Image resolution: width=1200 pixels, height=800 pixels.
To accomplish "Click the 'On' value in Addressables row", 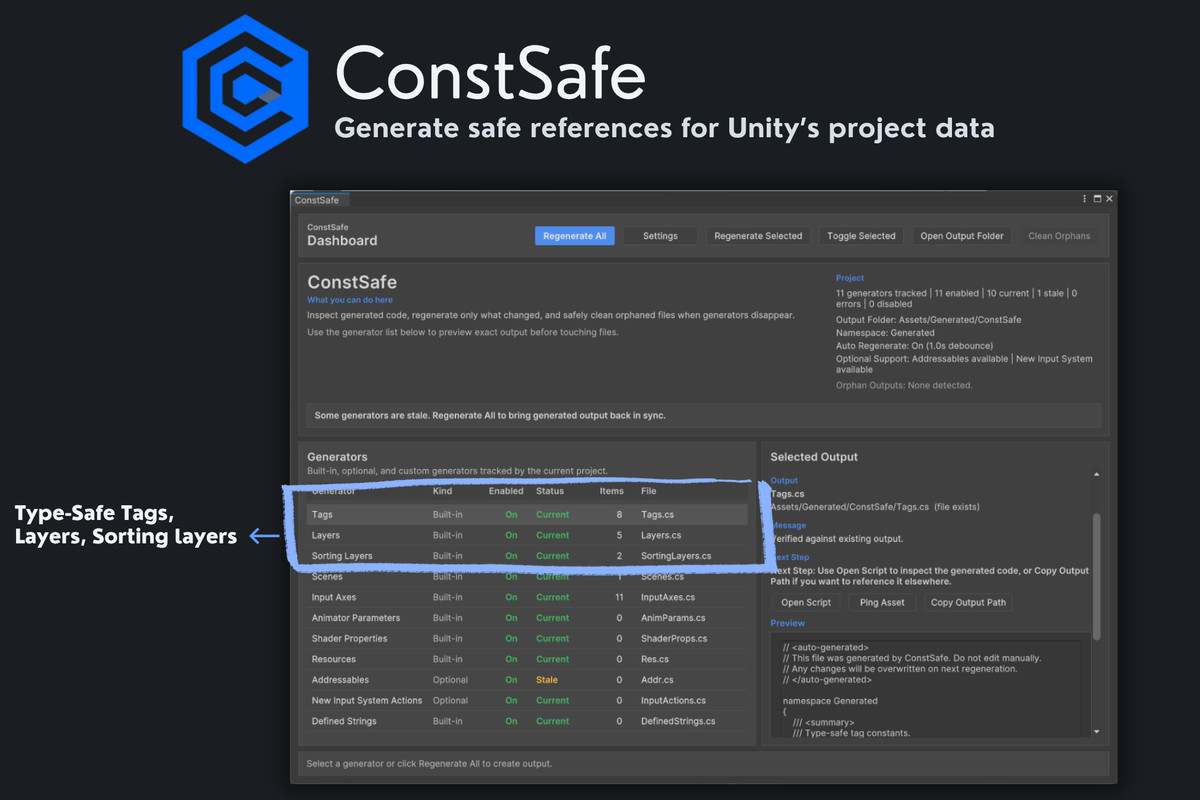I will coord(511,680).
